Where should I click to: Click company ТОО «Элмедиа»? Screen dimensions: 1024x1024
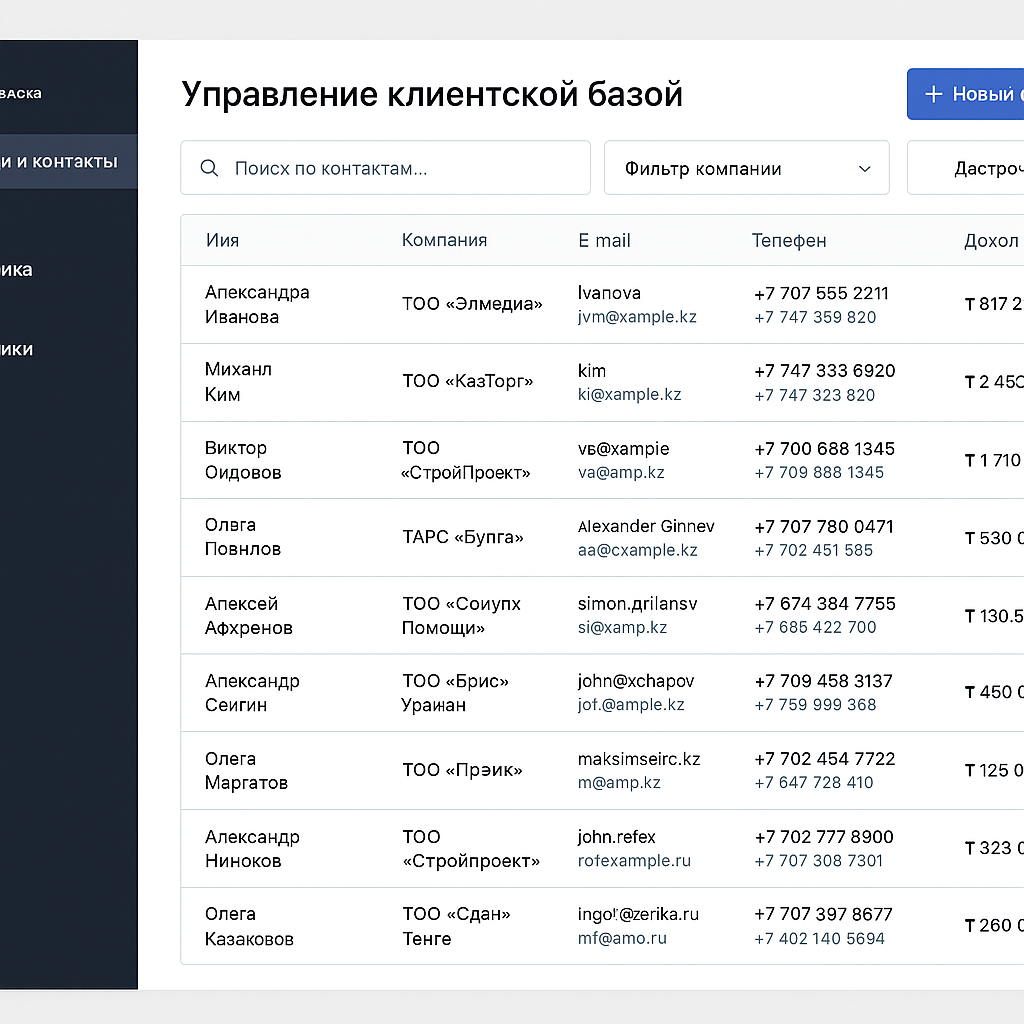[x=472, y=304]
